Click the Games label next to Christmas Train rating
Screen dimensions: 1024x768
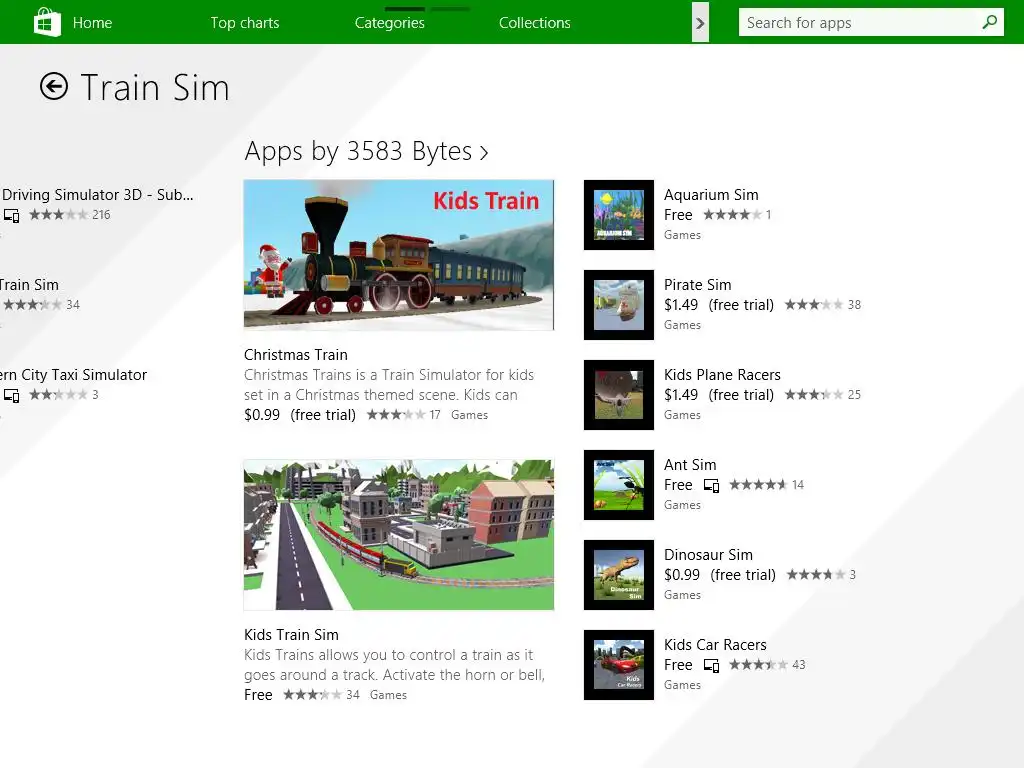pos(469,415)
